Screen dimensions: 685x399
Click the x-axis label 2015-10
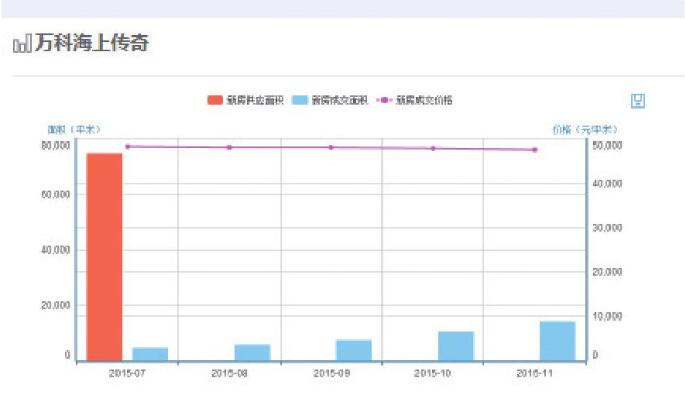tap(432, 374)
